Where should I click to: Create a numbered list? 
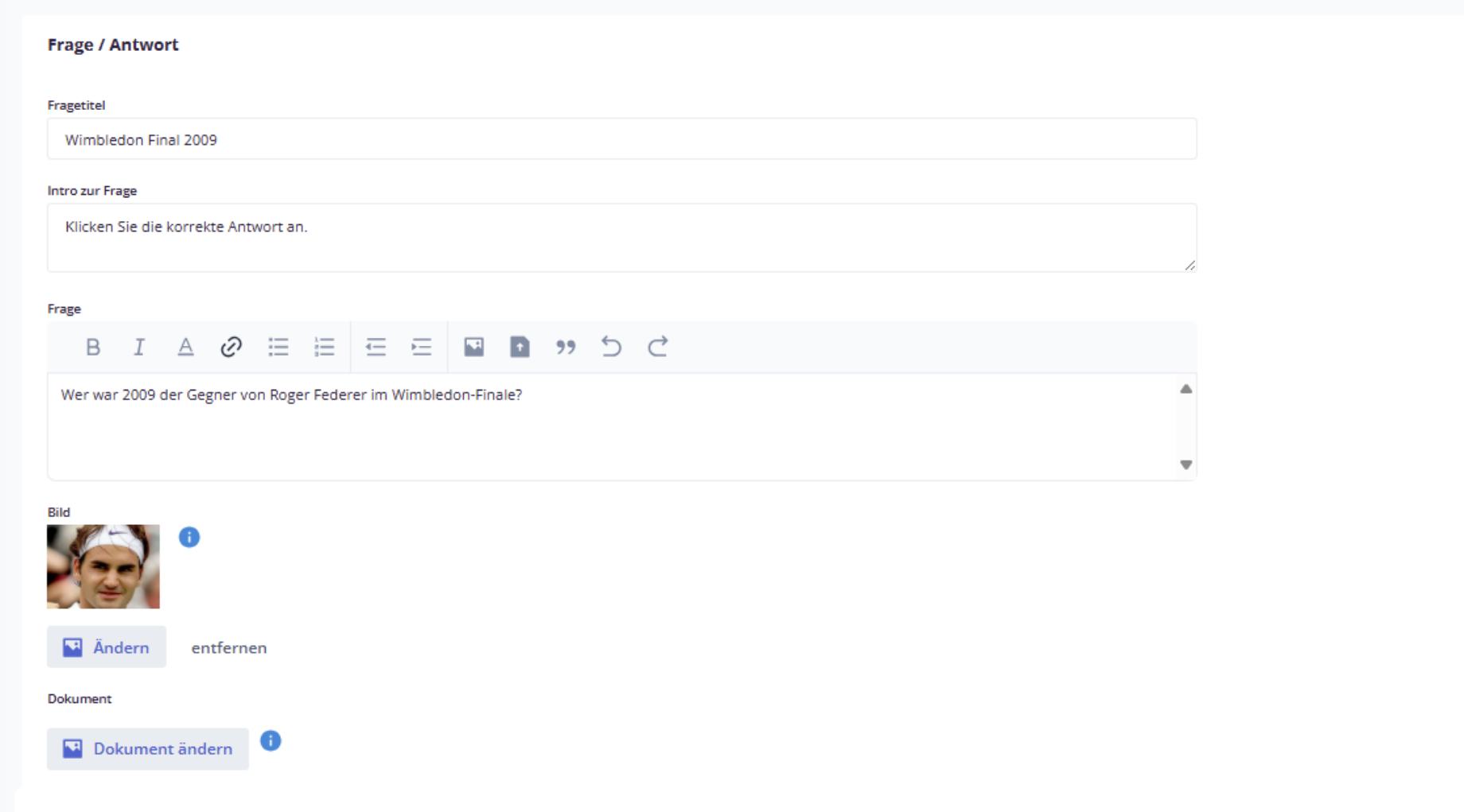[x=325, y=347]
